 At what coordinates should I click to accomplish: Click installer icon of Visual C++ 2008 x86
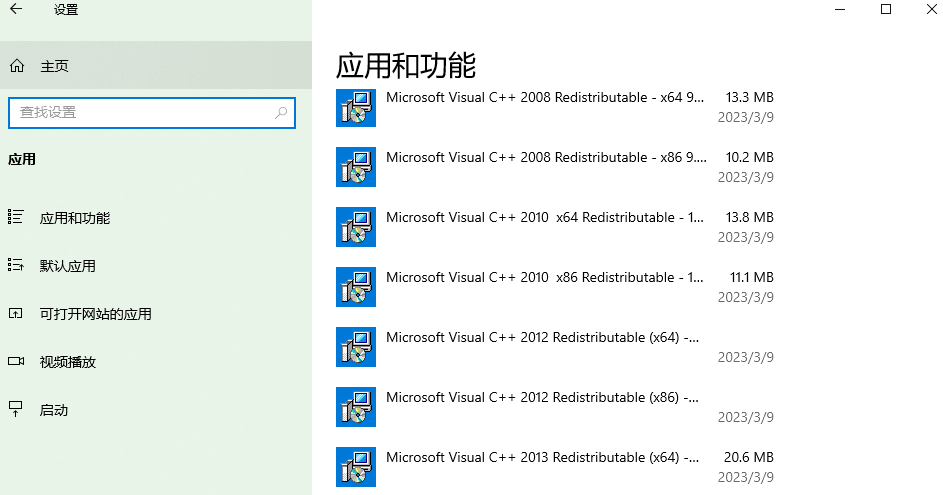tap(356, 167)
